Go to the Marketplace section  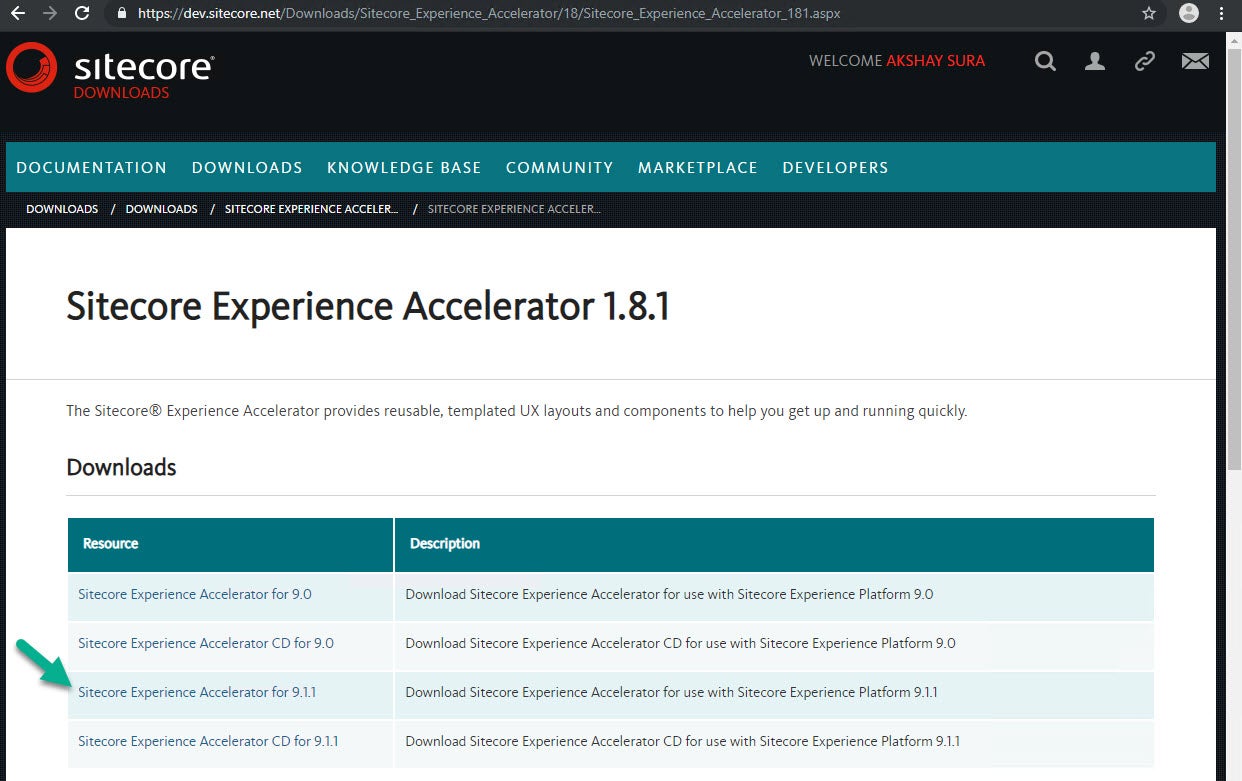click(697, 168)
